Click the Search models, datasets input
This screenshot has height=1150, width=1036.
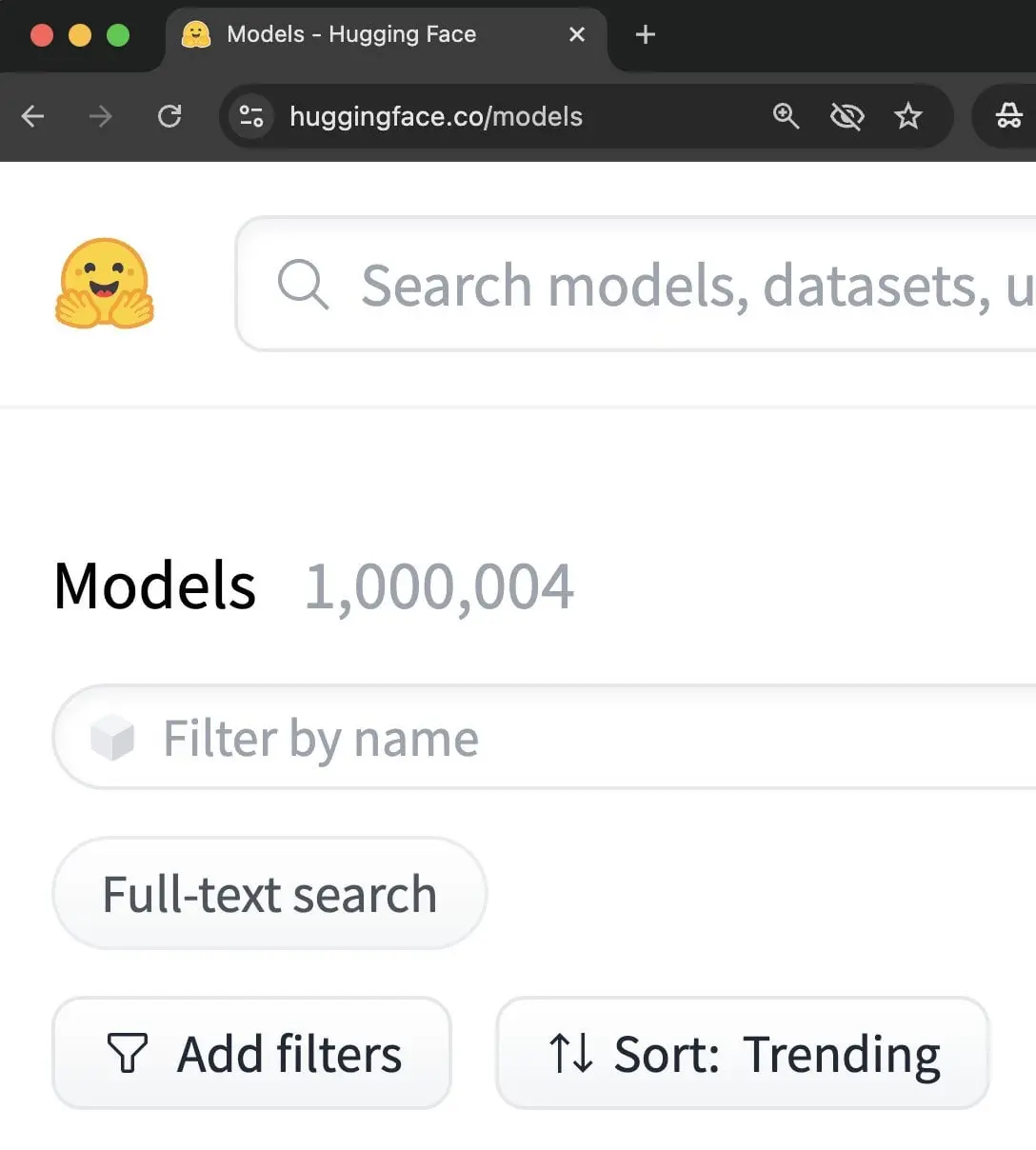[636, 284]
